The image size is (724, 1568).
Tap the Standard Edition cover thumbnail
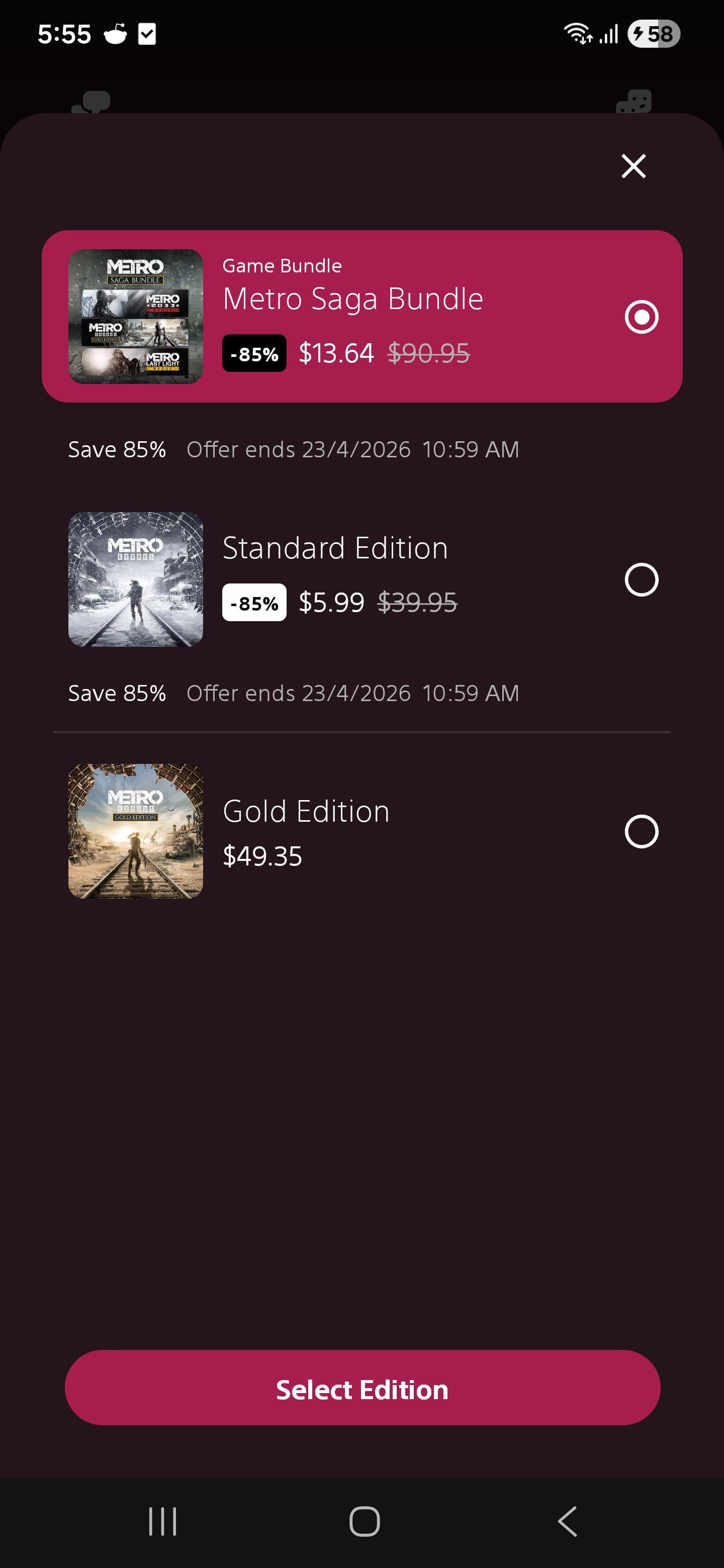[x=135, y=579]
